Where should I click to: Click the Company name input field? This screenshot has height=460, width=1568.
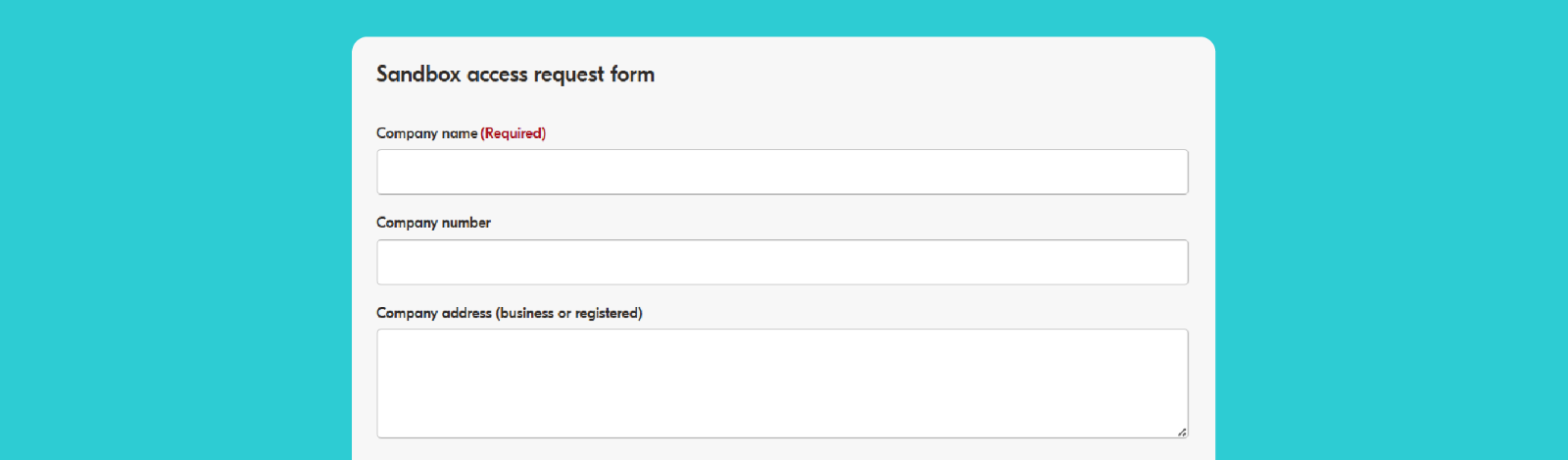(782, 173)
